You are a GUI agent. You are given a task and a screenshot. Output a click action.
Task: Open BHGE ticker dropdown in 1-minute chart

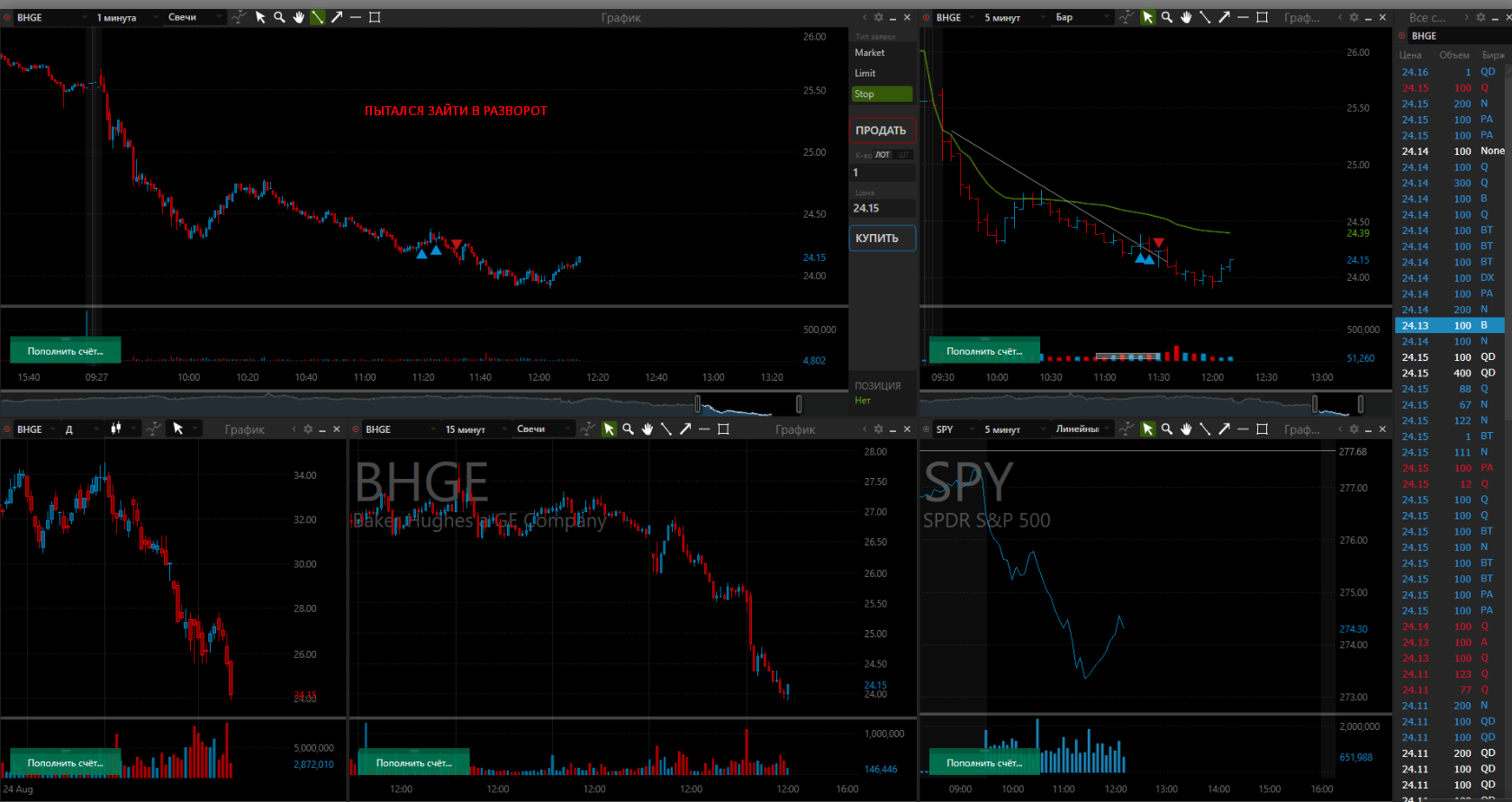coord(52,17)
